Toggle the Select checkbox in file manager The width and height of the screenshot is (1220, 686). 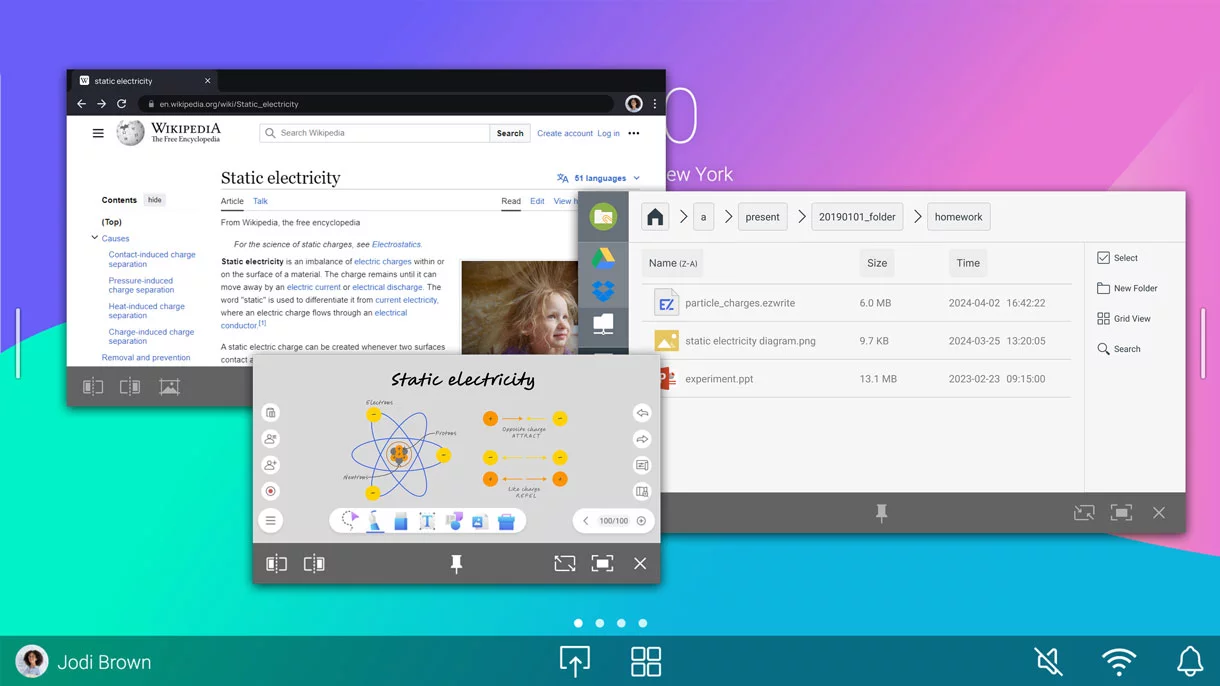click(1103, 258)
